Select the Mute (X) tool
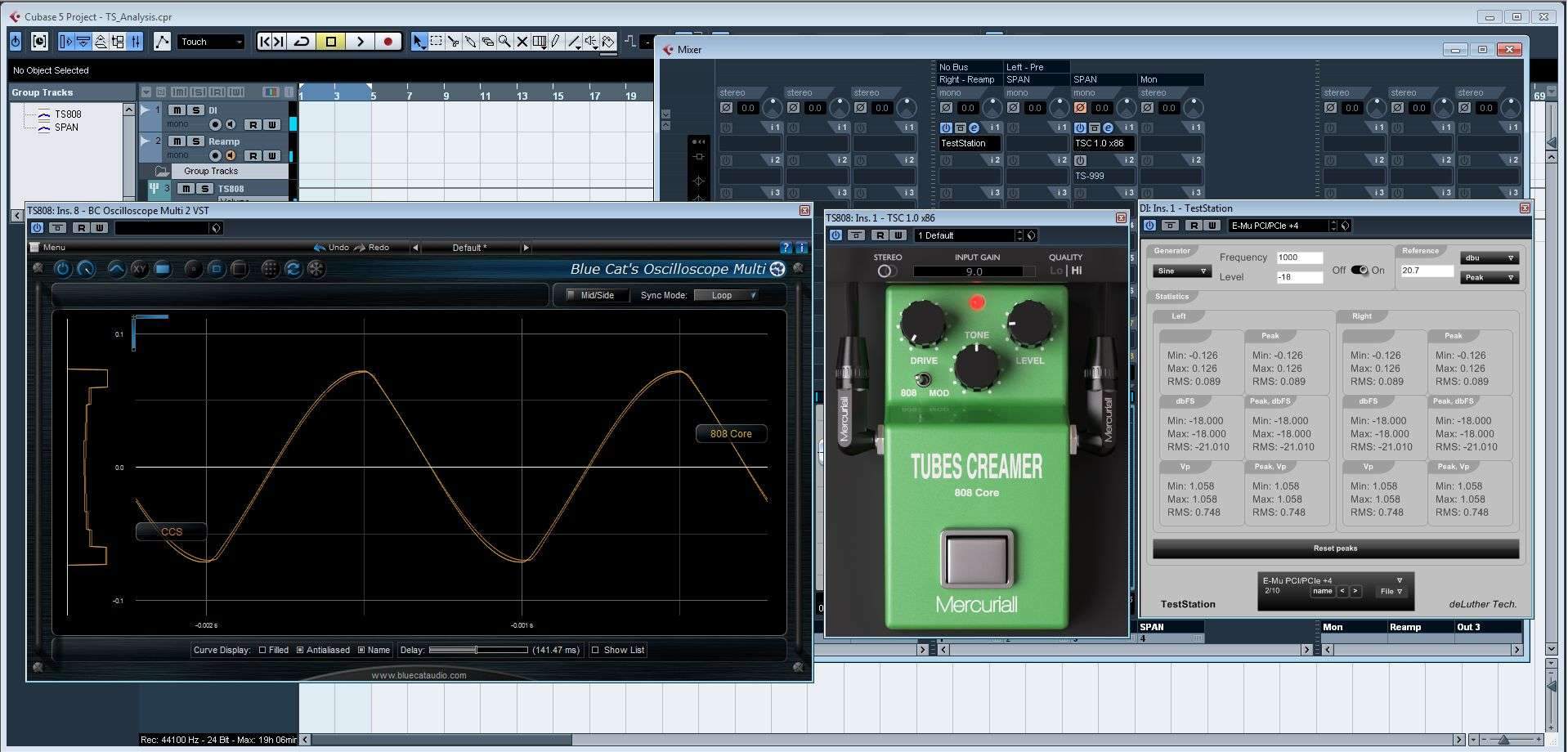This screenshot has width=1568, height=752. (x=522, y=42)
